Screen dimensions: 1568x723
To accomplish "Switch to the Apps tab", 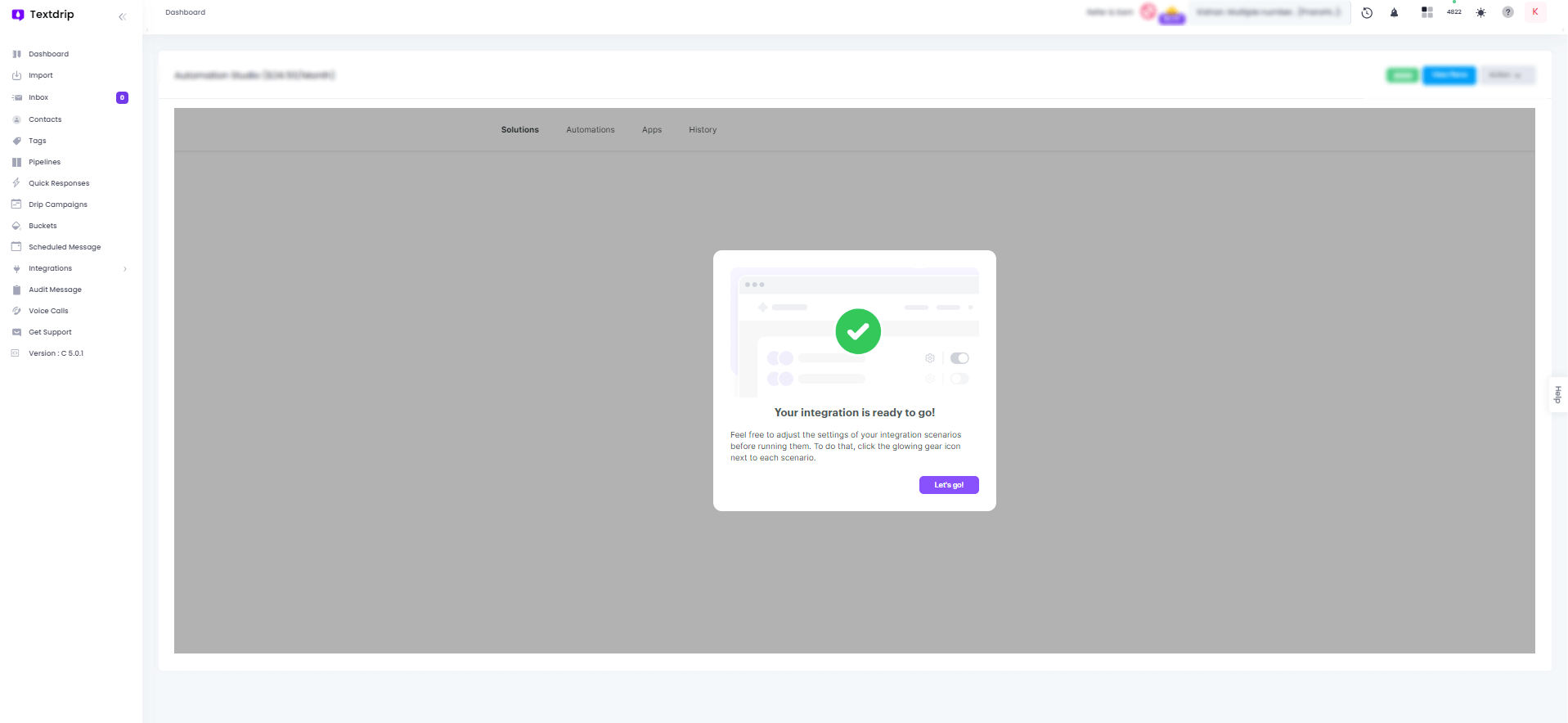I will pyautogui.click(x=652, y=130).
